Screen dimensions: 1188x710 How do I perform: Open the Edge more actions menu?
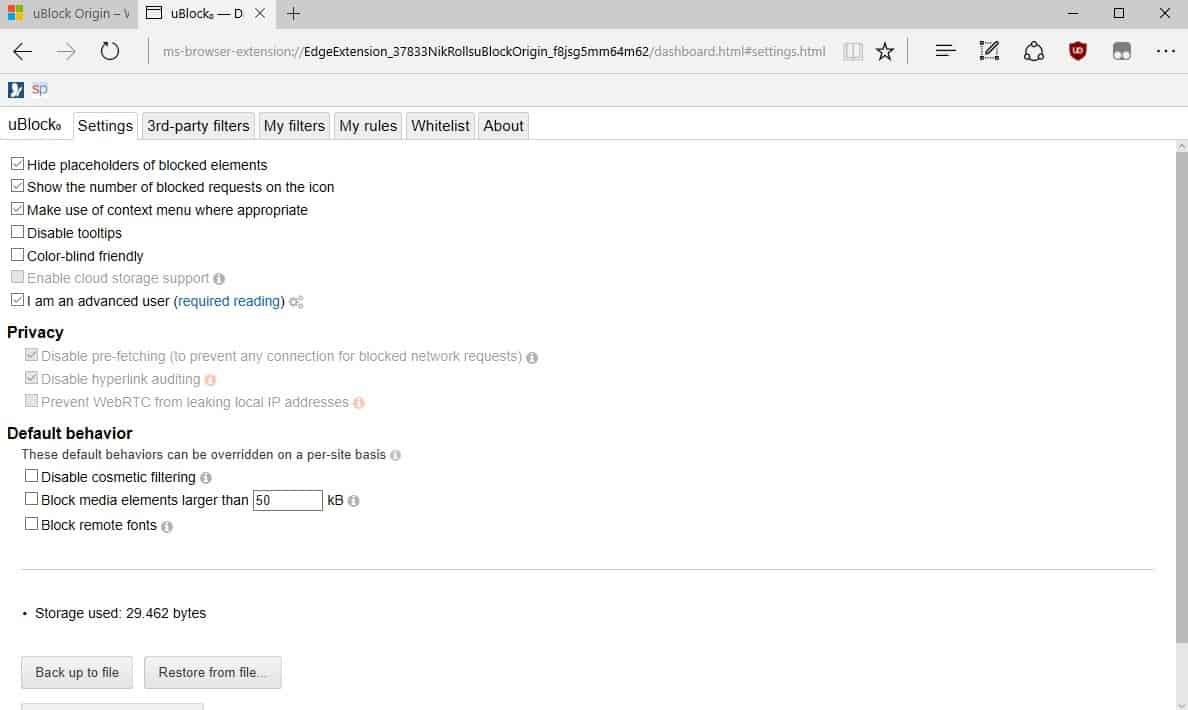pos(1165,52)
